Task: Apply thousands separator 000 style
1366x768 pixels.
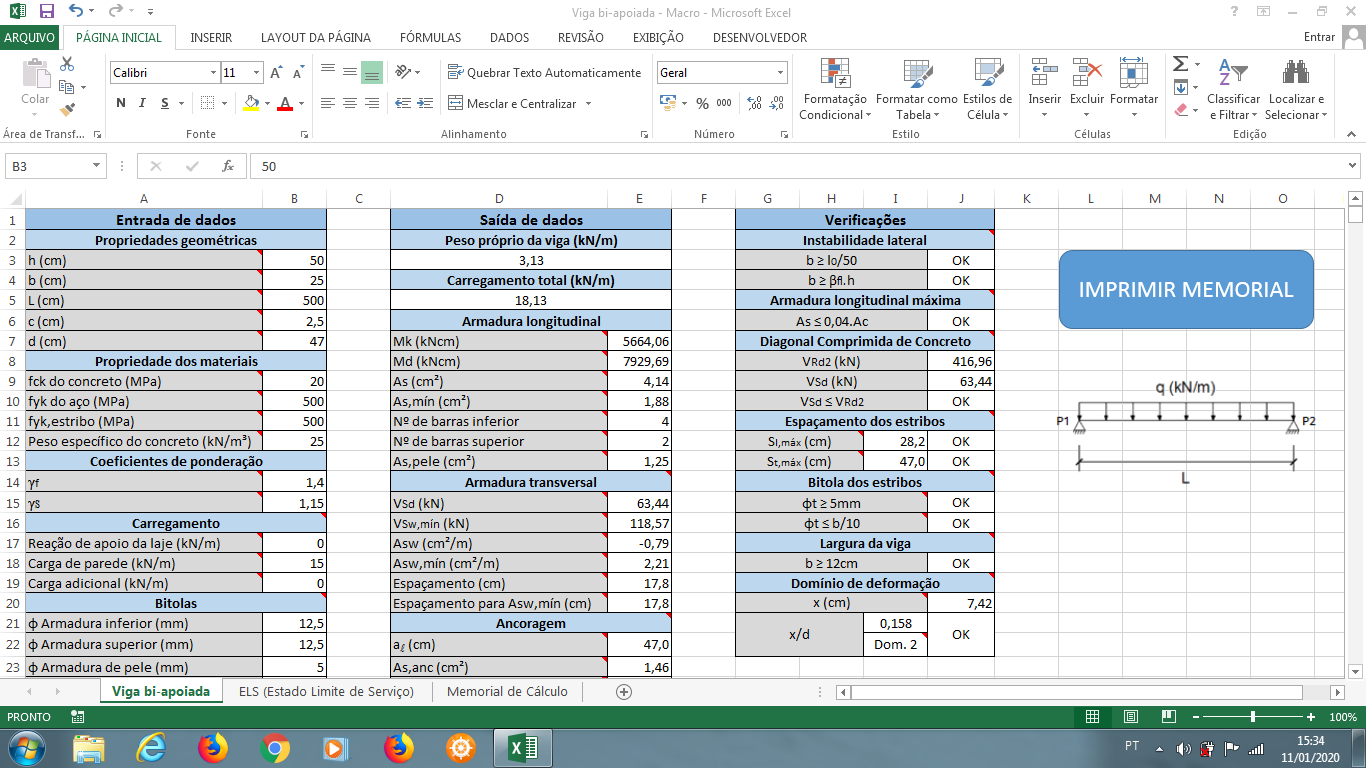Action: 724,103
